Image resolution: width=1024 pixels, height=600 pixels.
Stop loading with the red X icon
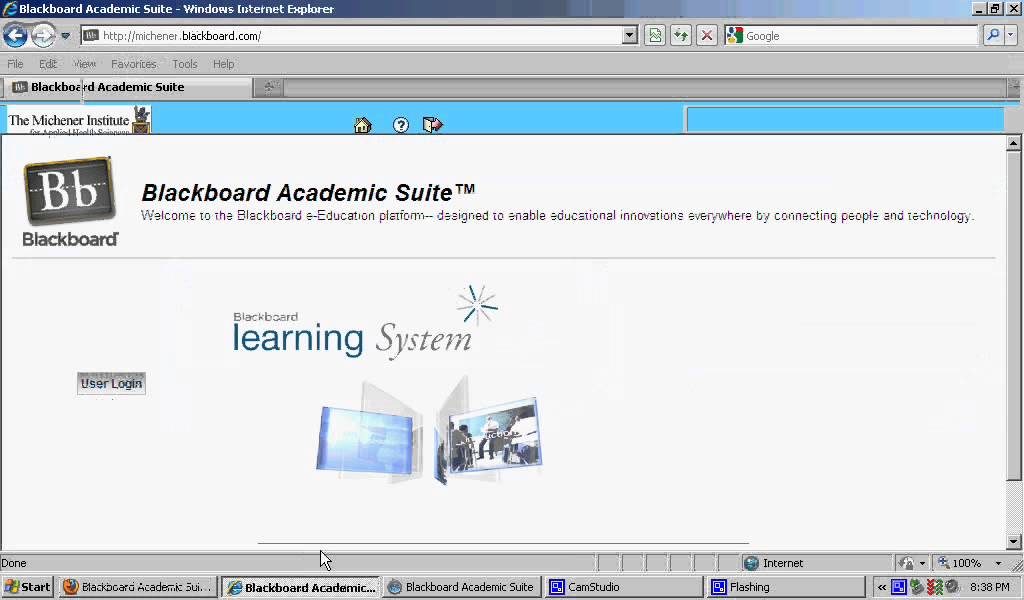707,36
